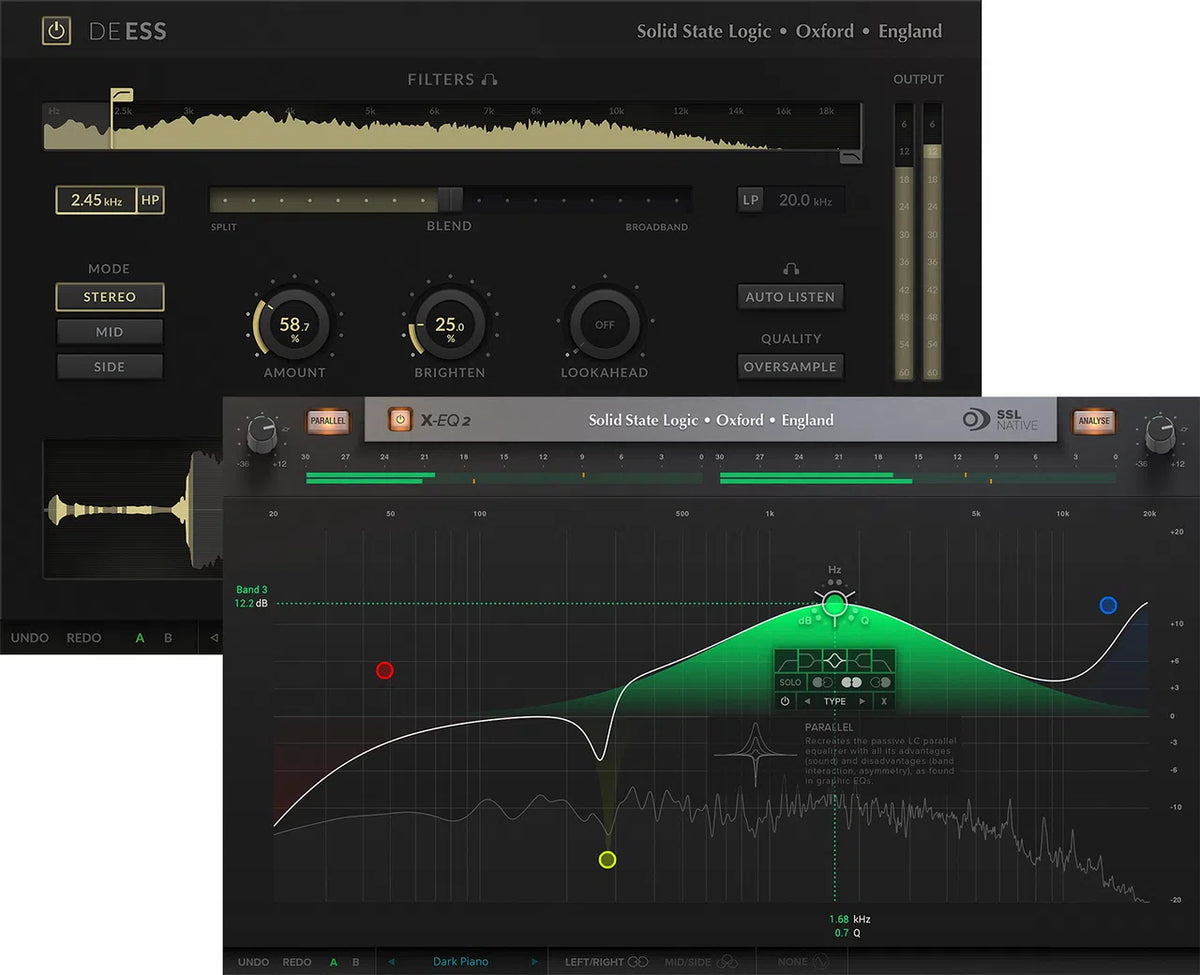Viewport: 1200px width, 975px height.
Task: Click the high cut filter shape icon
Action: (882, 660)
